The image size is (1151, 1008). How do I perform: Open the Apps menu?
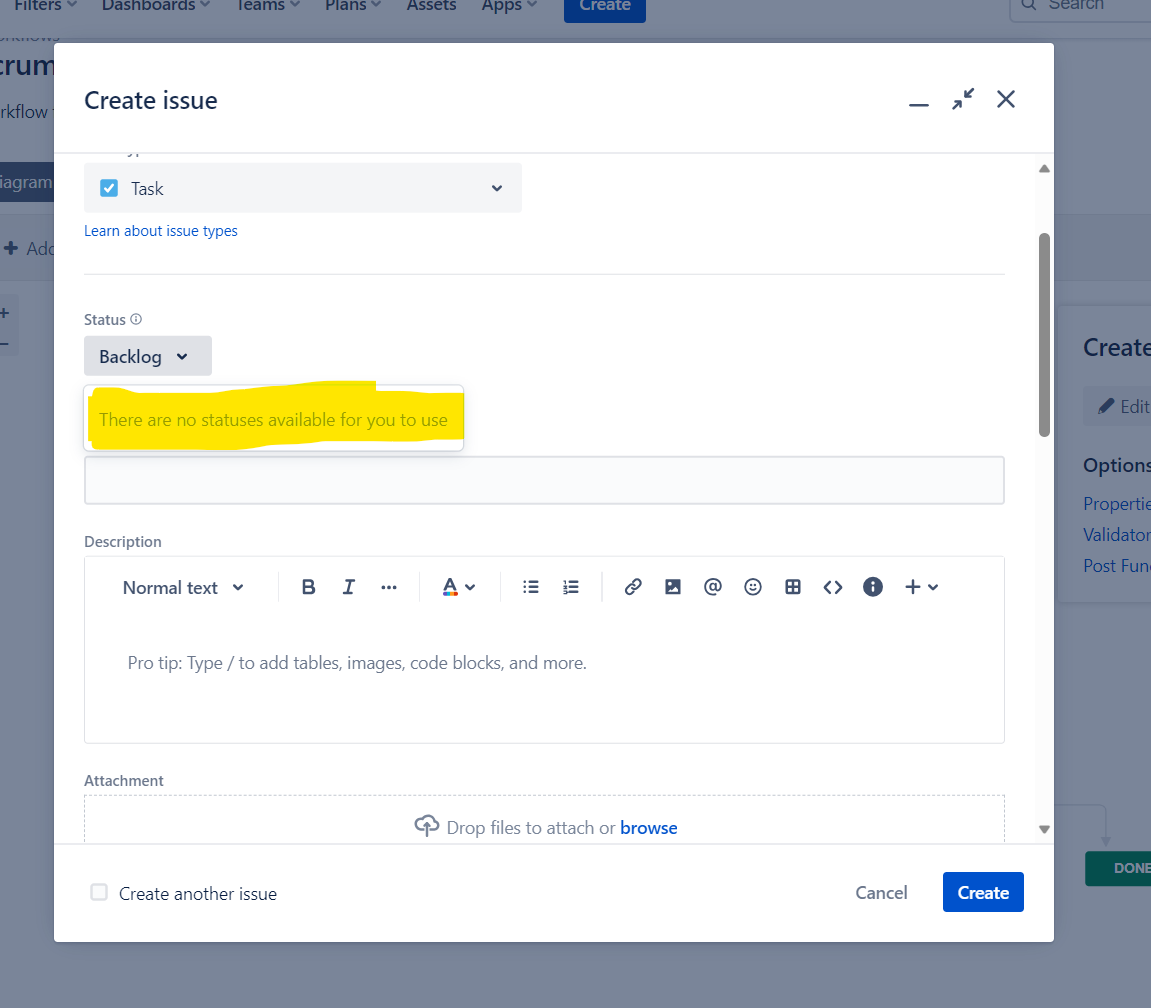[509, 5]
